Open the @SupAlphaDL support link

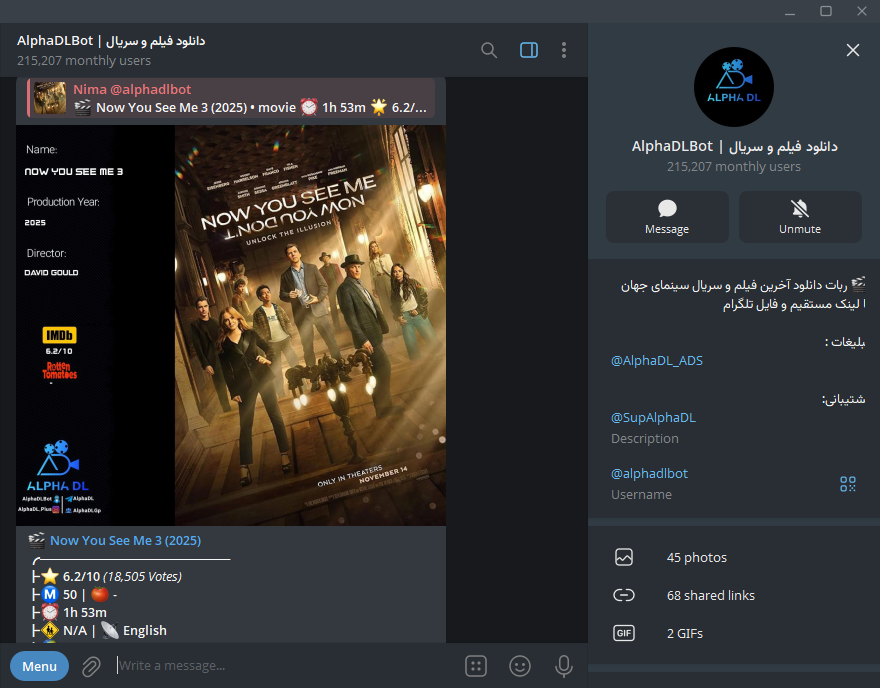coord(653,417)
